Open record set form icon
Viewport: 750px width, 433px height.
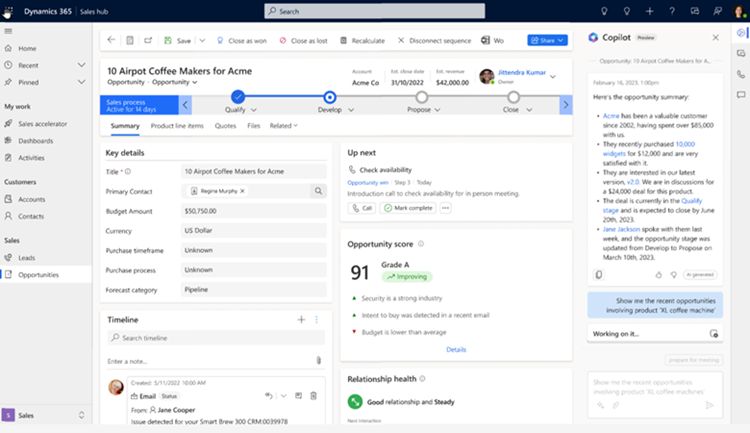130,40
